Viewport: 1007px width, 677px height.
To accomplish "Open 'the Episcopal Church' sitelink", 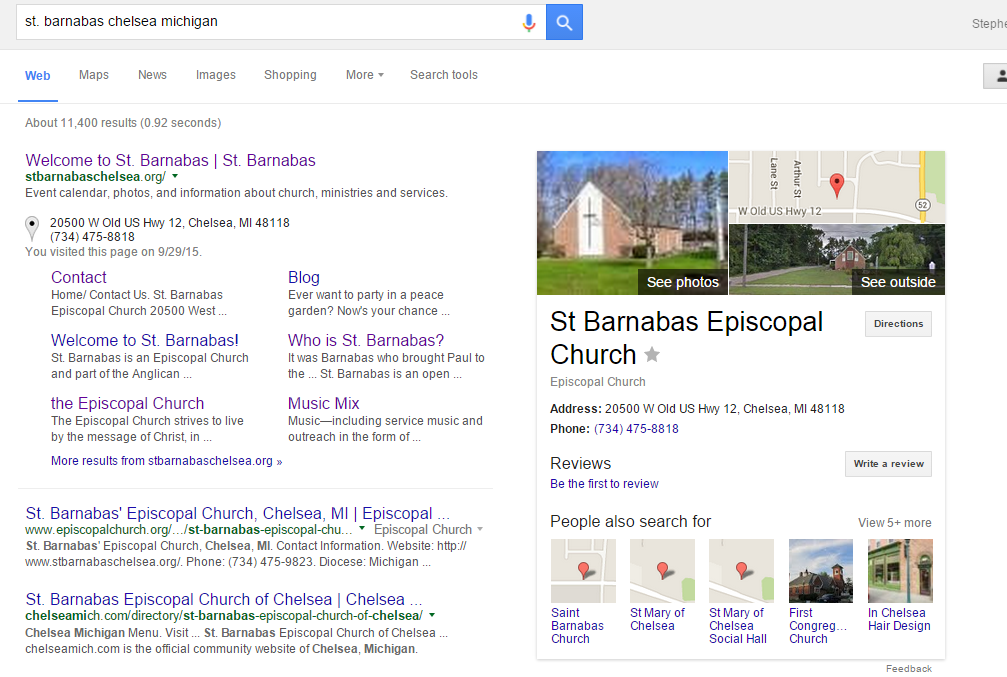I will 127,403.
